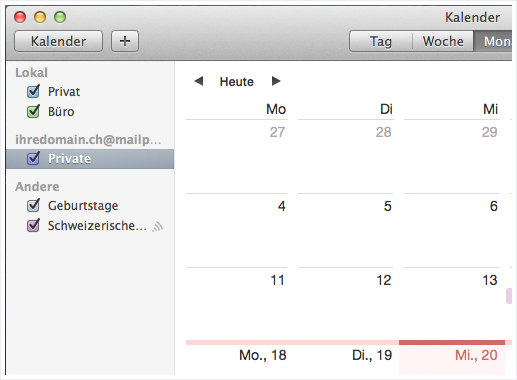This screenshot has height=380, width=517.
Task: Click the green zoom window button
Action: 60,17
